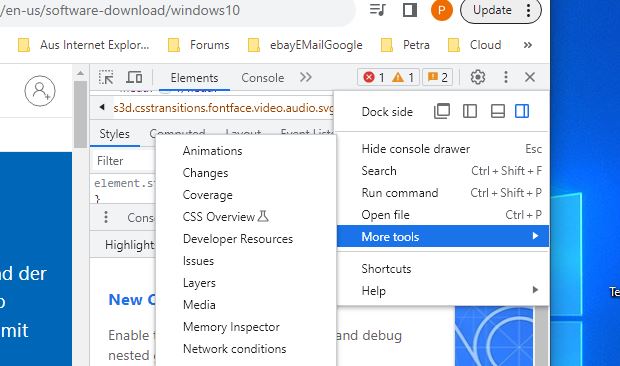Open the Chrome side panel icon

pos(410,10)
